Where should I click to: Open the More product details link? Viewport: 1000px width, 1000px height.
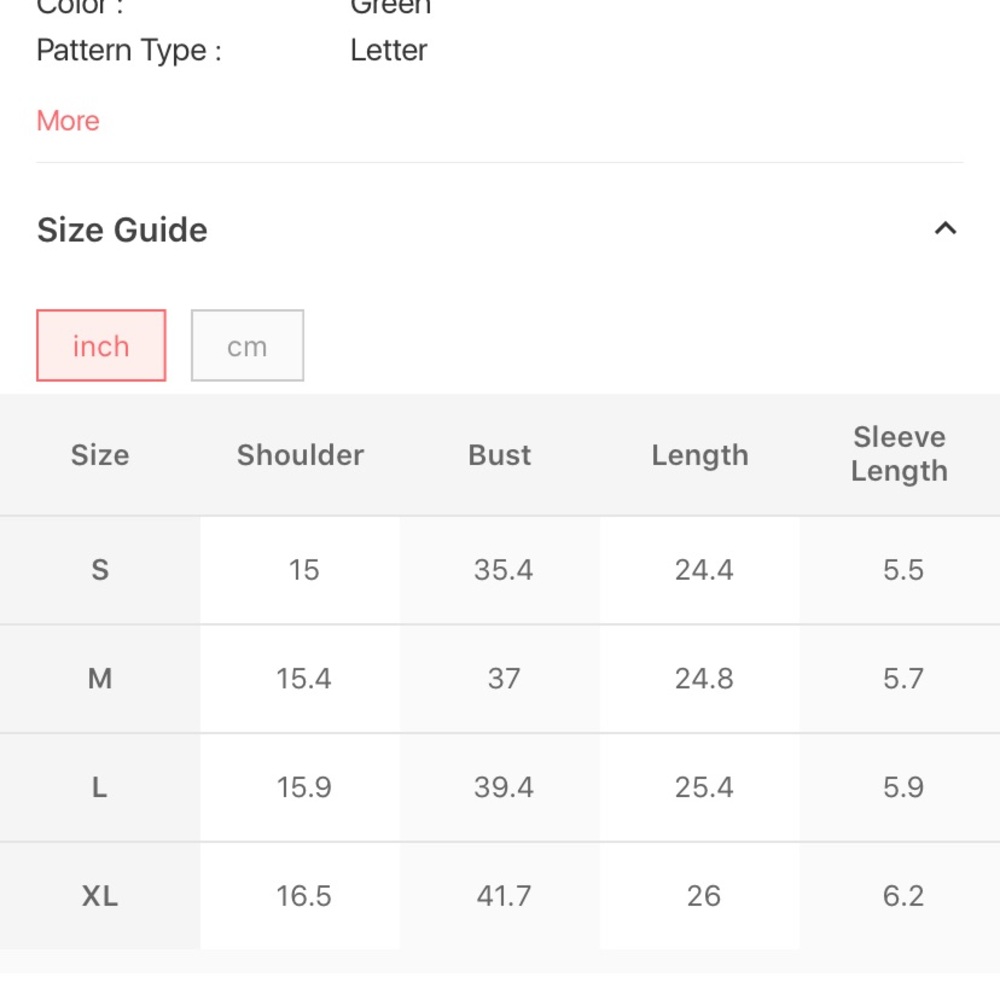coord(68,121)
